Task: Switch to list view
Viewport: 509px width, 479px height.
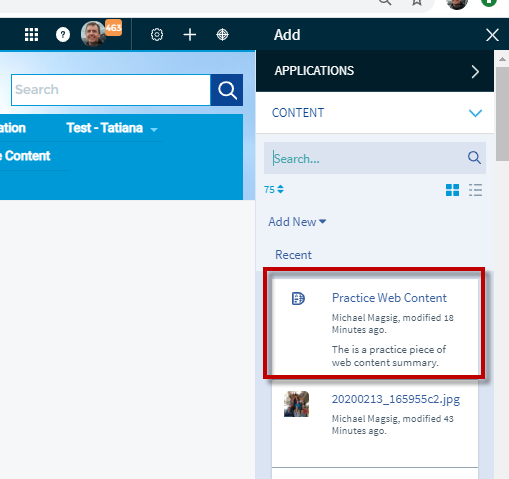Action: pyautogui.click(x=475, y=190)
